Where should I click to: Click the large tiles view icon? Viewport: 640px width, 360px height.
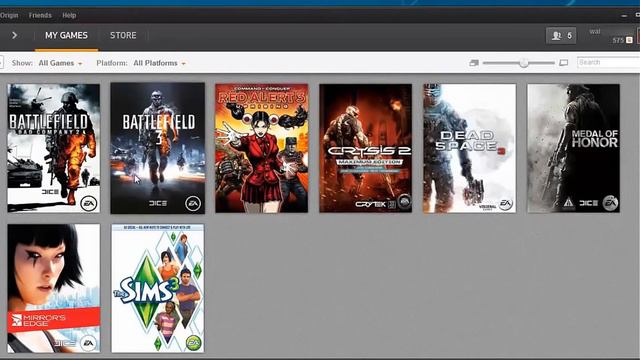click(x=564, y=63)
